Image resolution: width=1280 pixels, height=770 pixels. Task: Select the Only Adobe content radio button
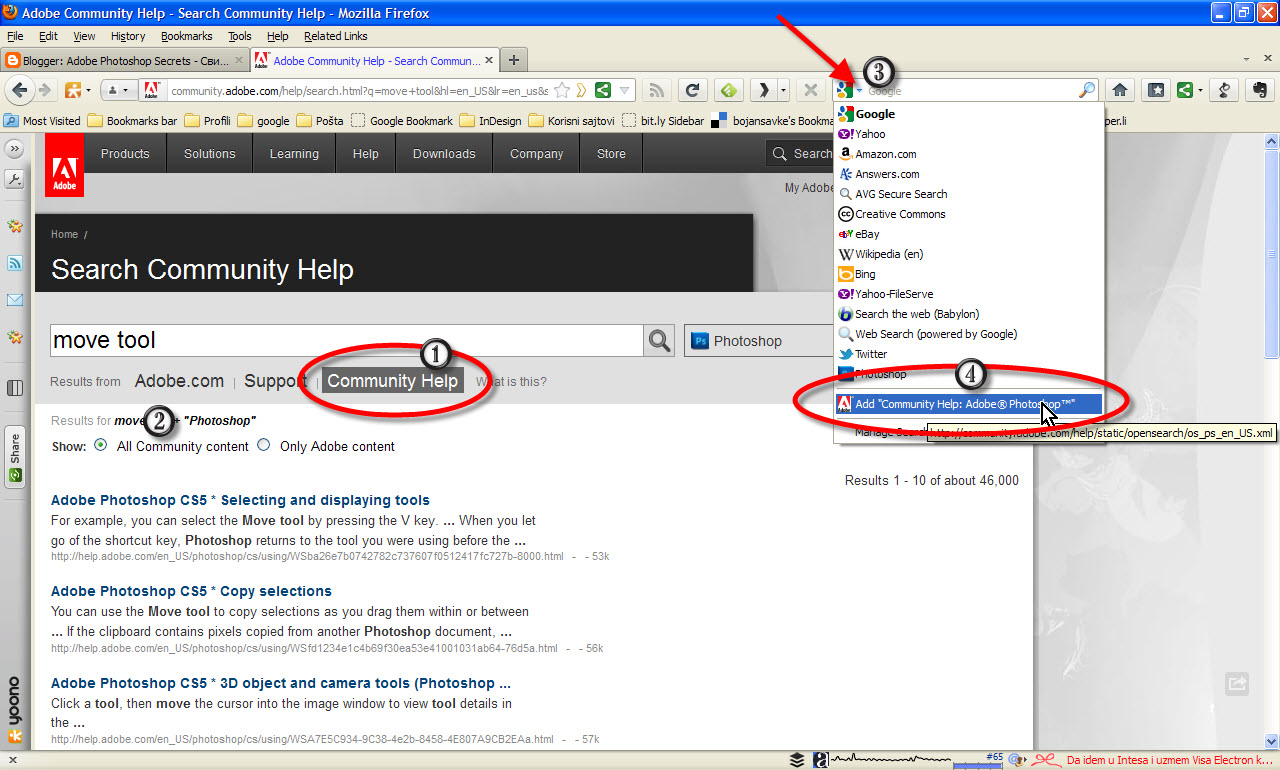263,446
